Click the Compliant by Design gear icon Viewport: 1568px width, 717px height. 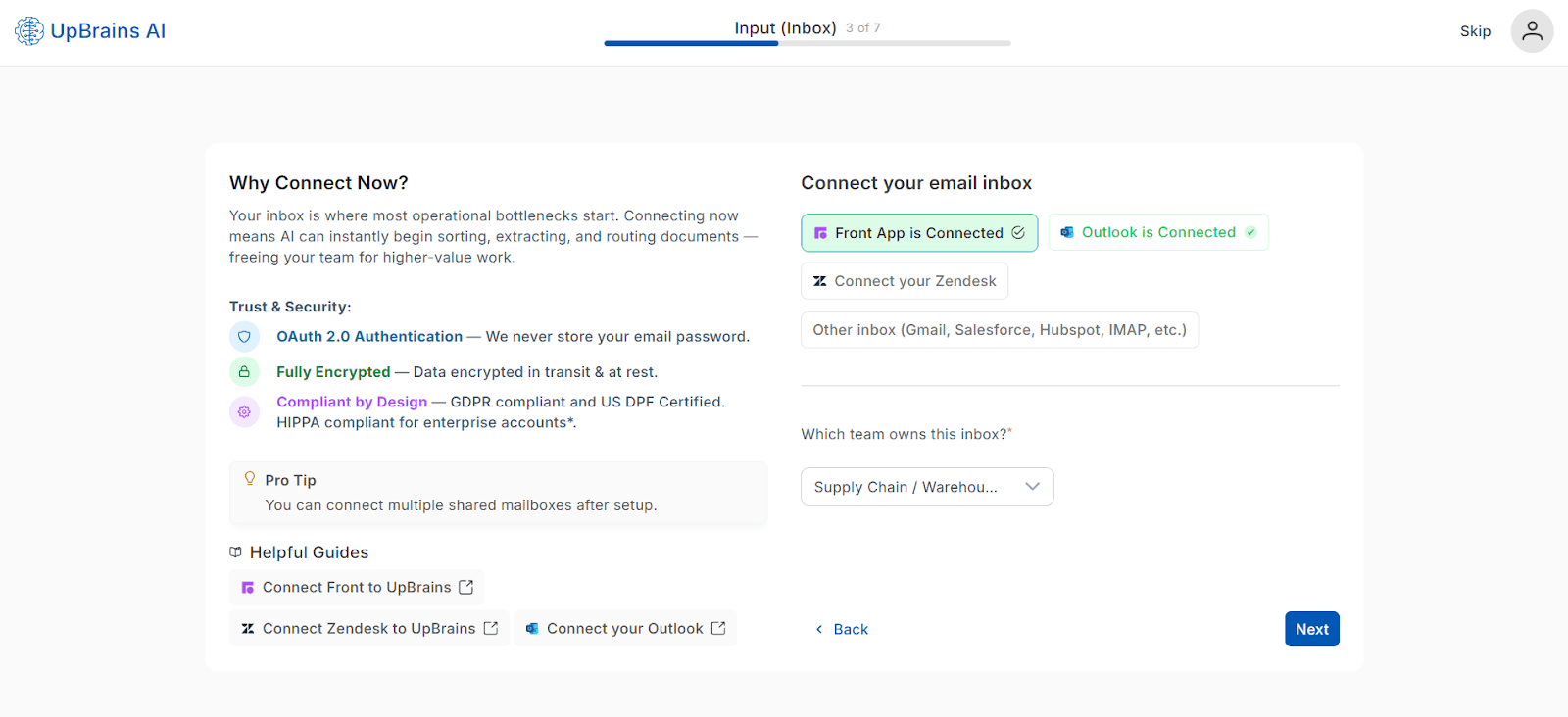click(x=244, y=412)
